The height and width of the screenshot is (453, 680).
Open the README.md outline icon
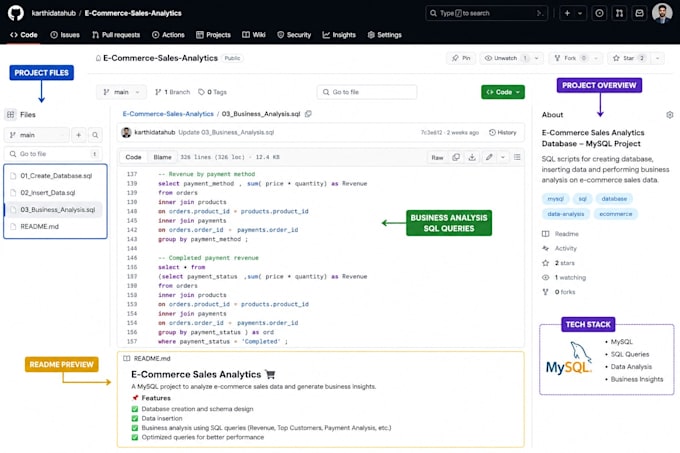coord(127,358)
